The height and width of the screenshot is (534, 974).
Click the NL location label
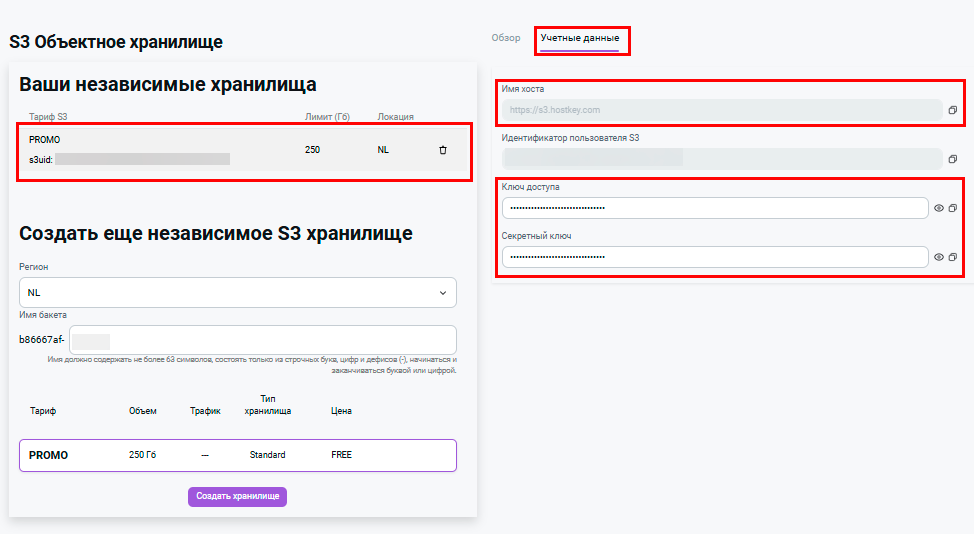[x=383, y=150]
